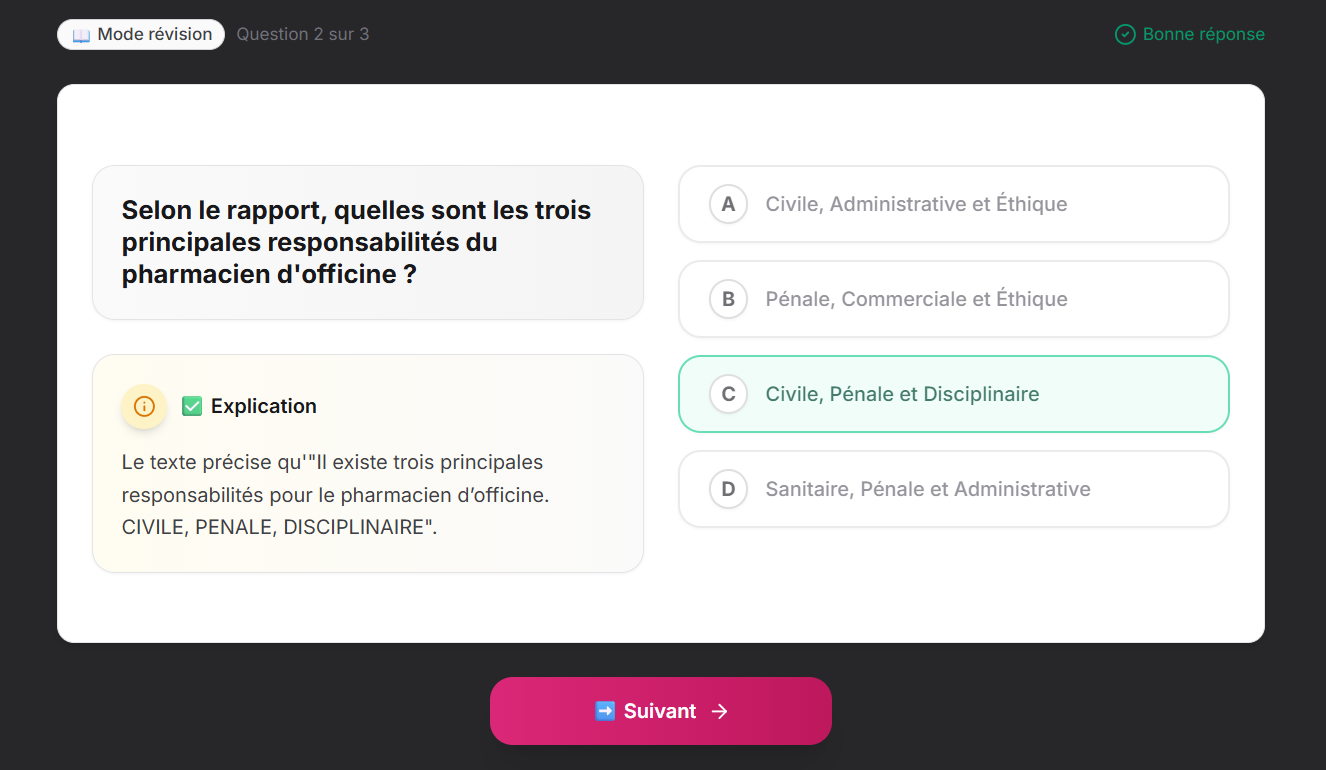Click the info icon in the Explication box

point(144,407)
